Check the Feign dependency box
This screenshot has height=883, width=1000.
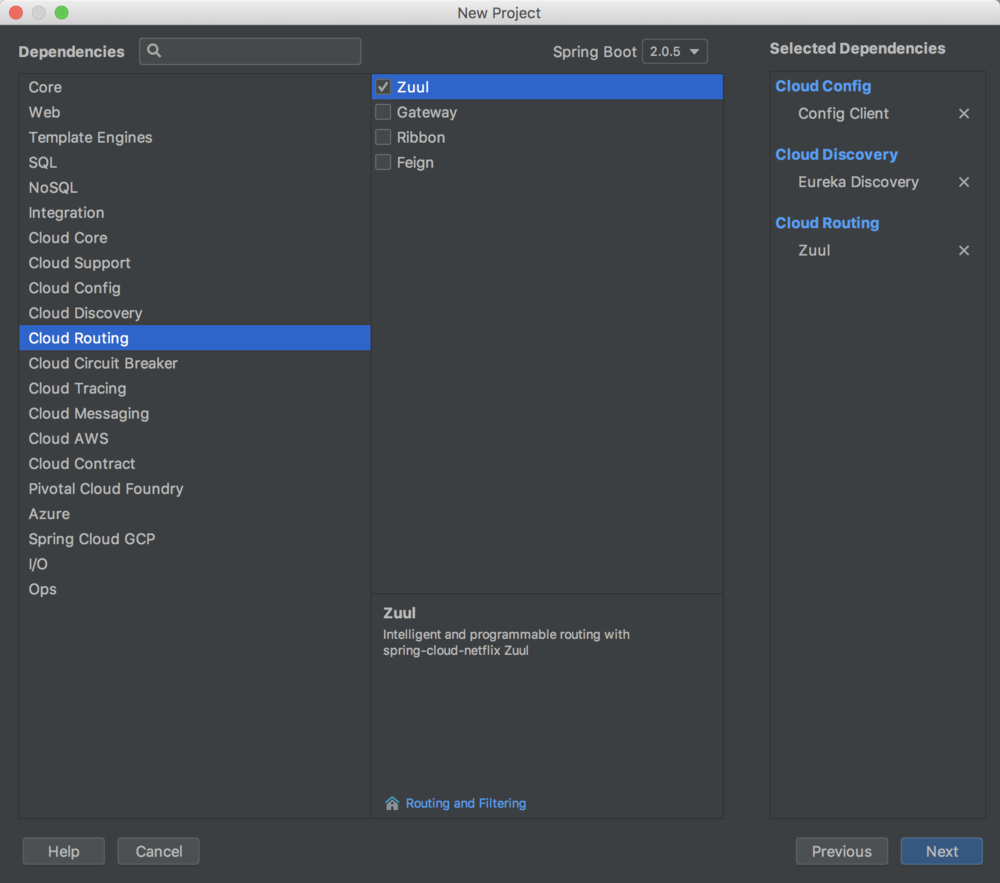click(383, 162)
